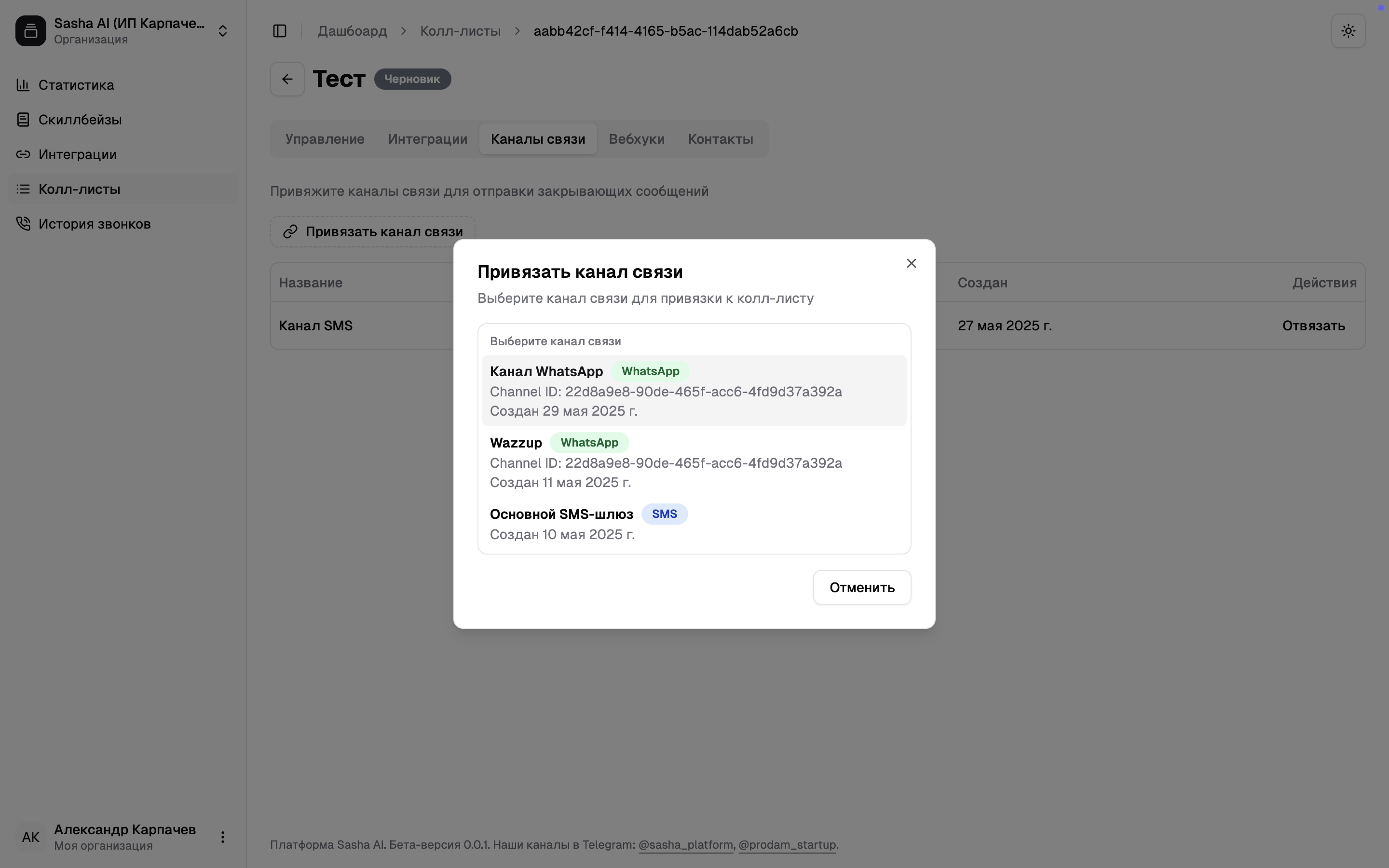Open the Контакты tab

[720, 139]
